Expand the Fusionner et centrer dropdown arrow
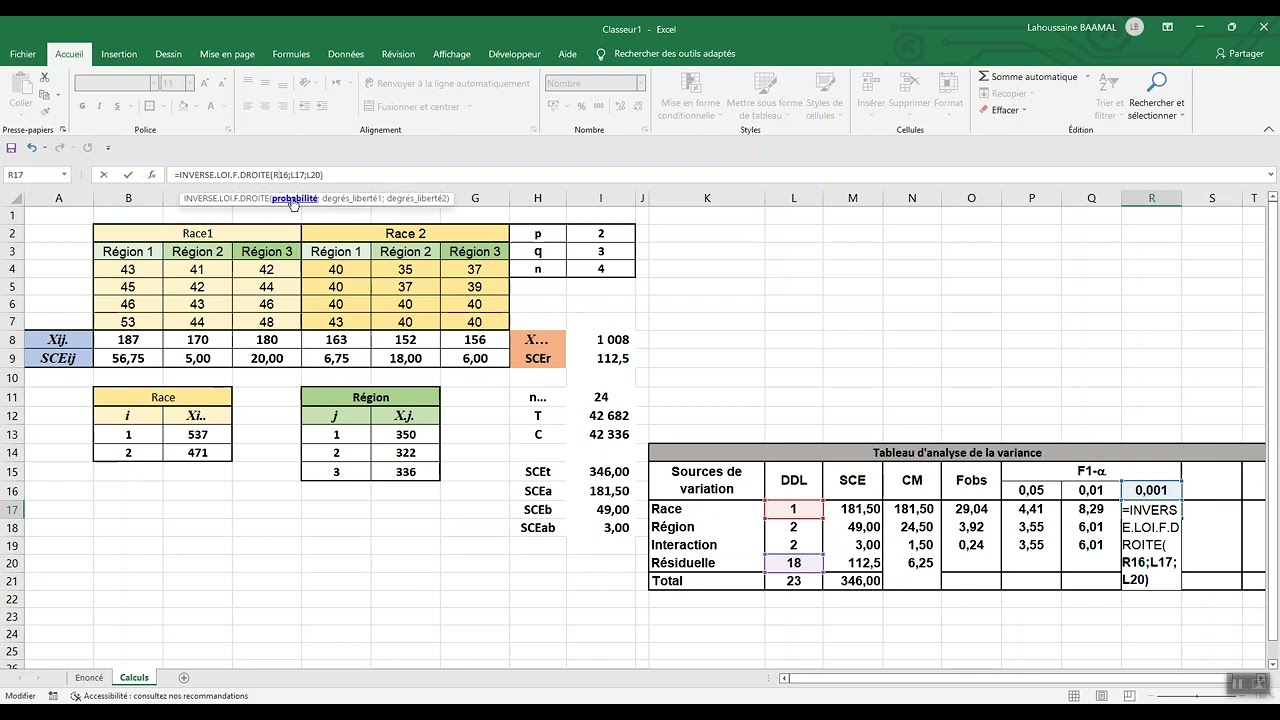This screenshot has height=720, width=1280. pos(469,106)
